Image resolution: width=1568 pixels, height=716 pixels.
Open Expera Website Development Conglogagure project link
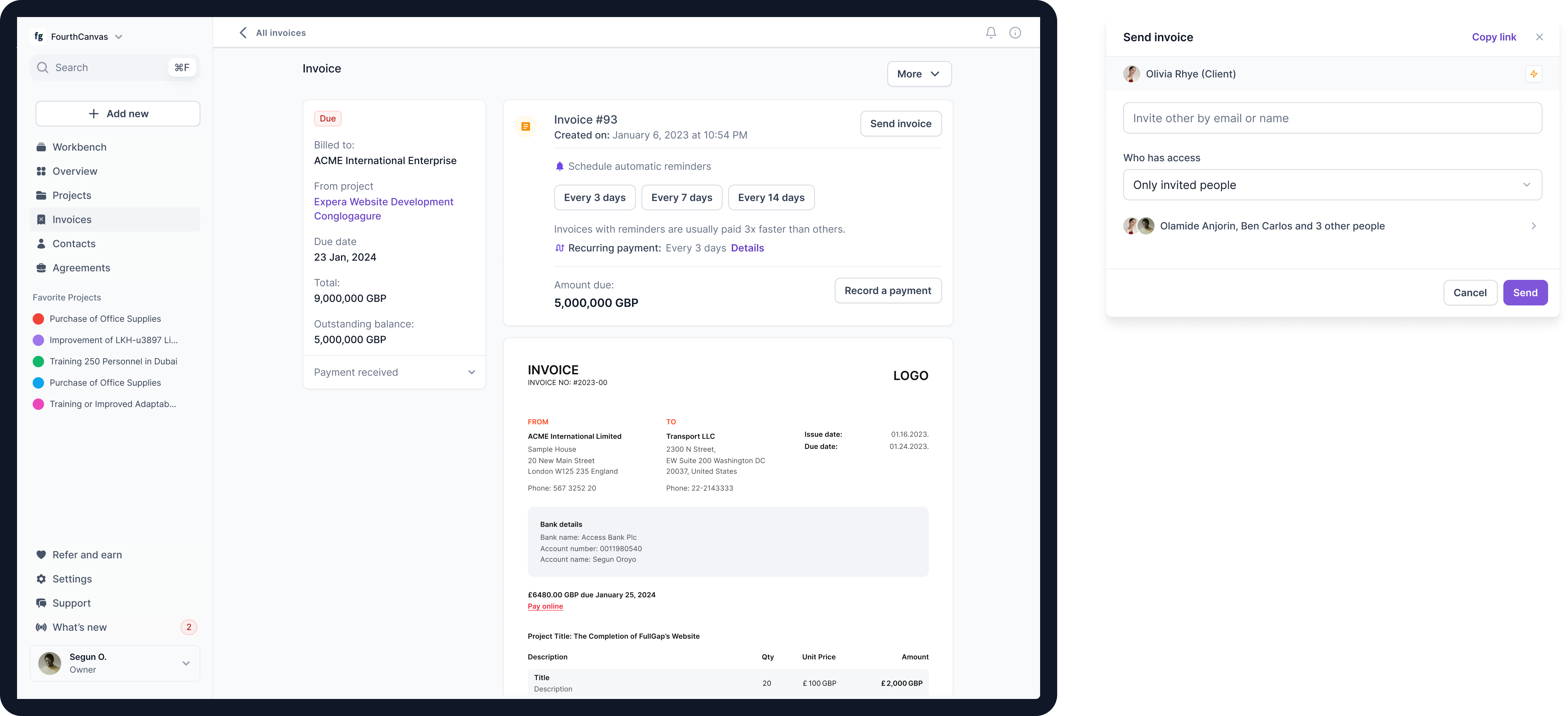click(x=384, y=209)
